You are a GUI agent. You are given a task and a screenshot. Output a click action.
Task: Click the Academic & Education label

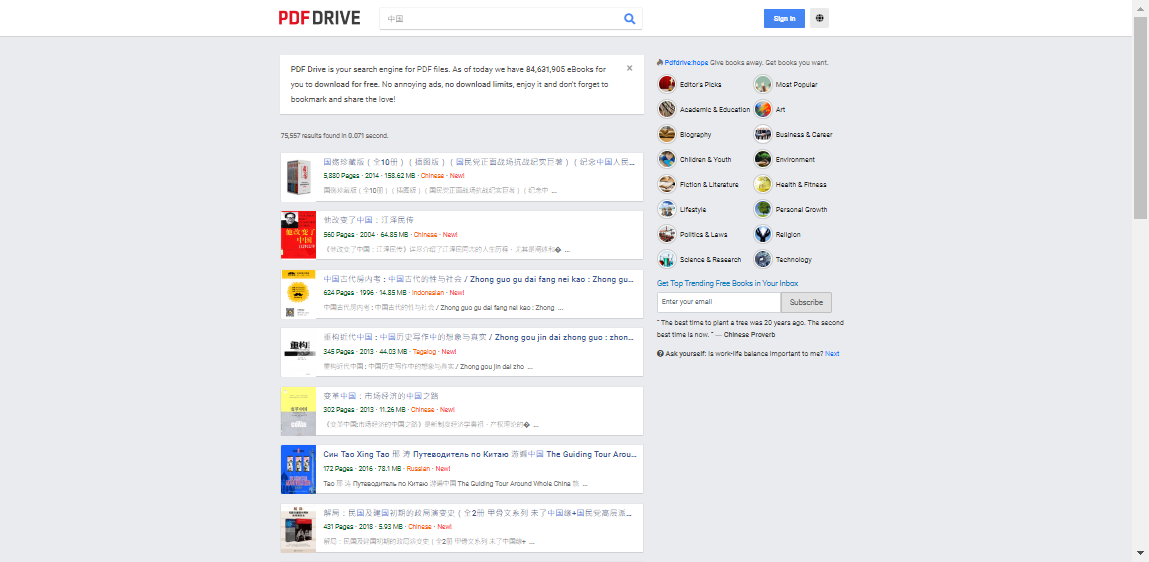point(714,110)
